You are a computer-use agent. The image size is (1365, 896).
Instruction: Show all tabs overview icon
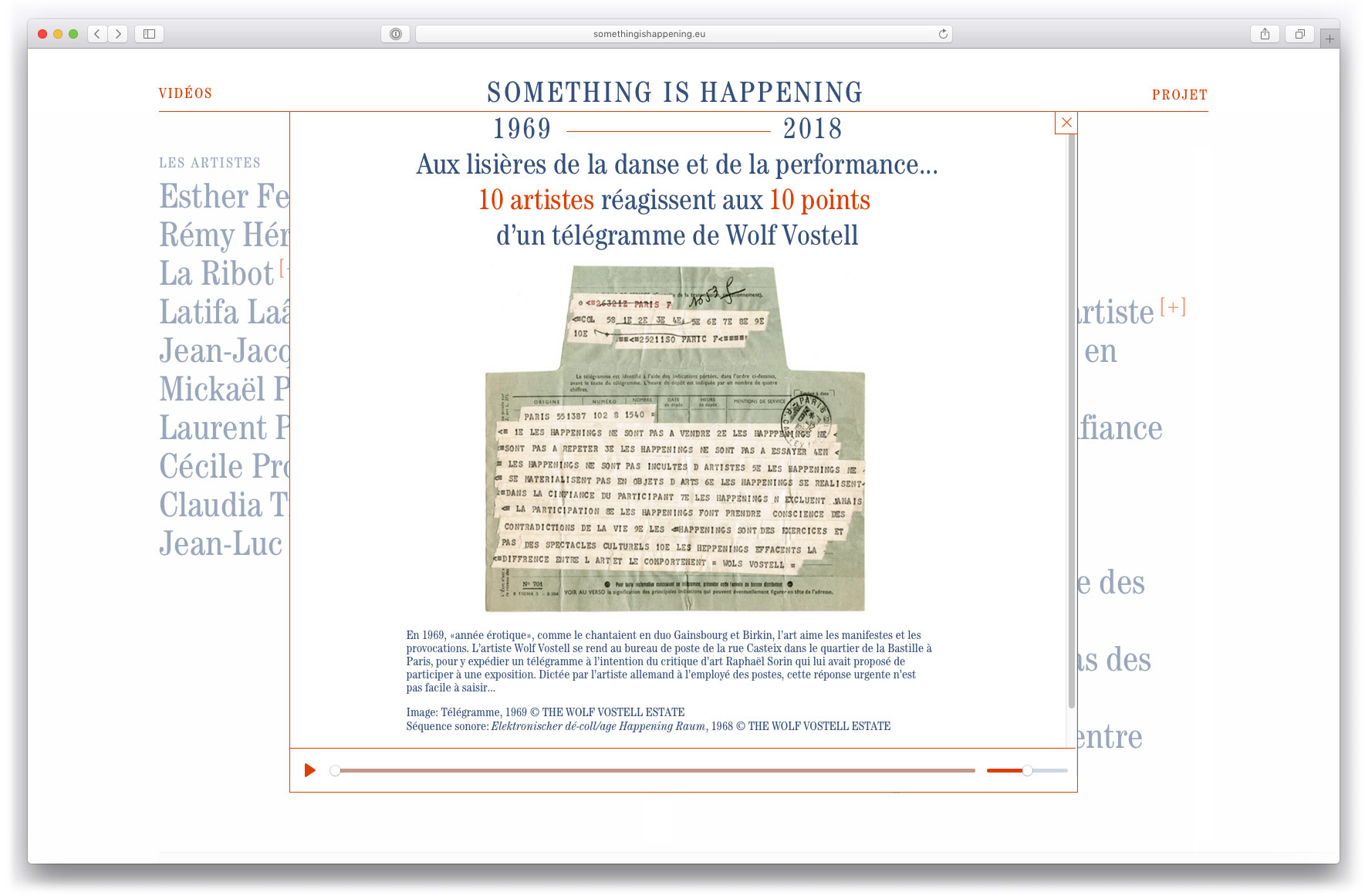[1299, 34]
